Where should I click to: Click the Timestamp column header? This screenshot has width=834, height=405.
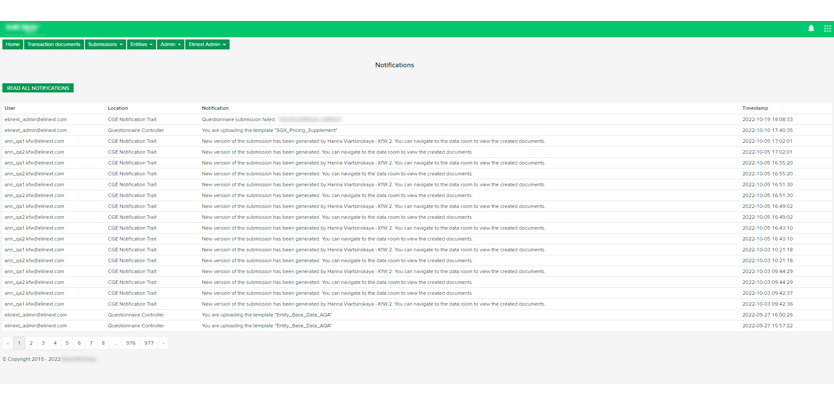pyautogui.click(x=755, y=108)
